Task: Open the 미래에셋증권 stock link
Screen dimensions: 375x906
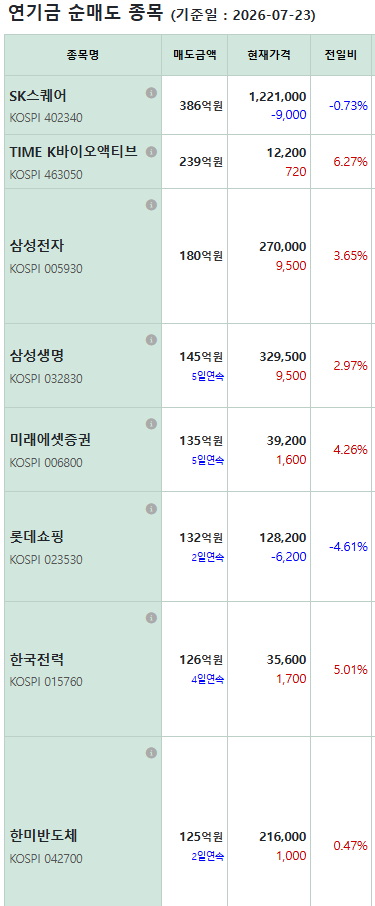Action: [50, 440]
